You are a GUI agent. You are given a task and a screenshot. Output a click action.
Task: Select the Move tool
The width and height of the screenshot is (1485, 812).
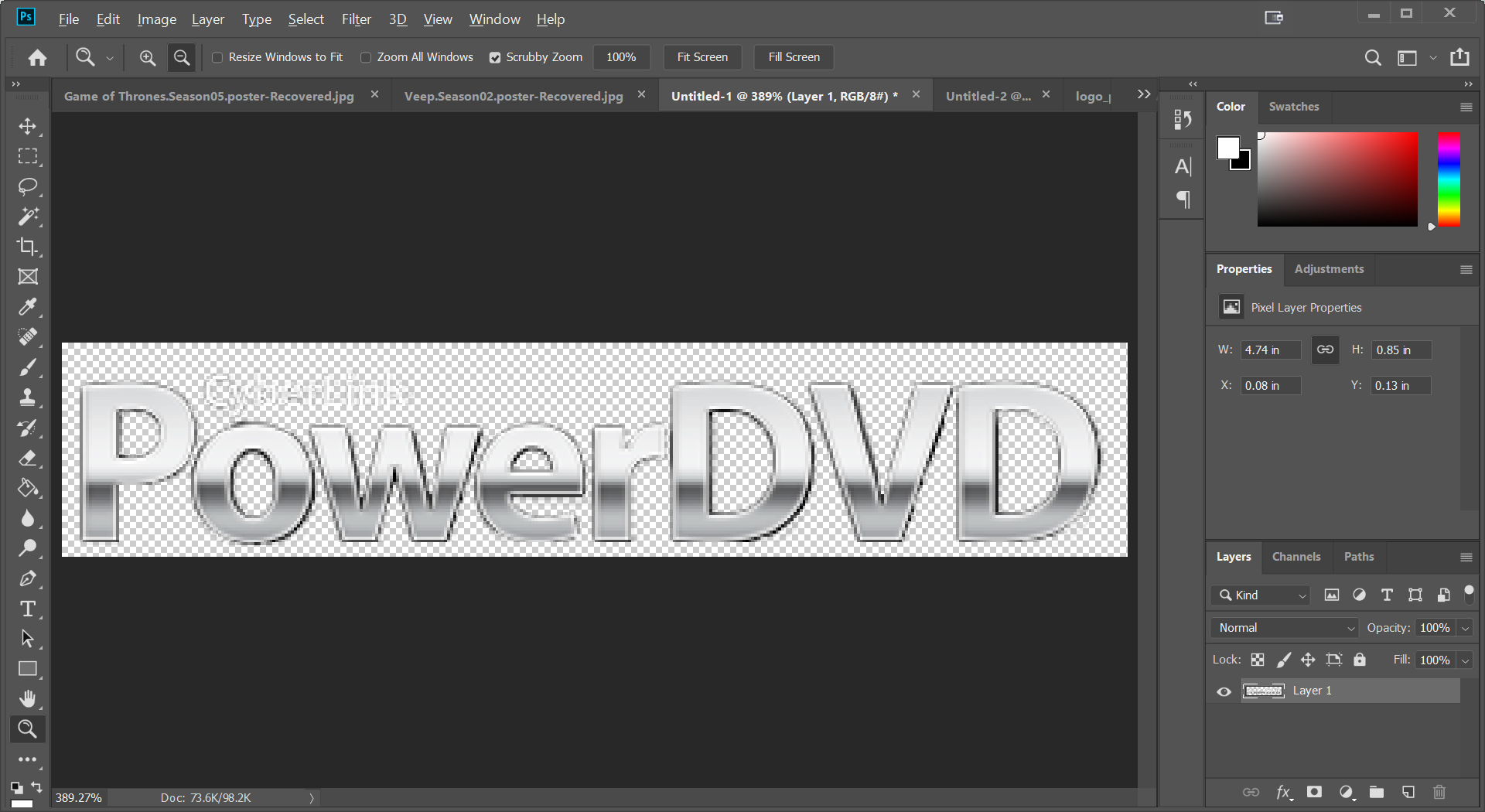tap(28, 126)
